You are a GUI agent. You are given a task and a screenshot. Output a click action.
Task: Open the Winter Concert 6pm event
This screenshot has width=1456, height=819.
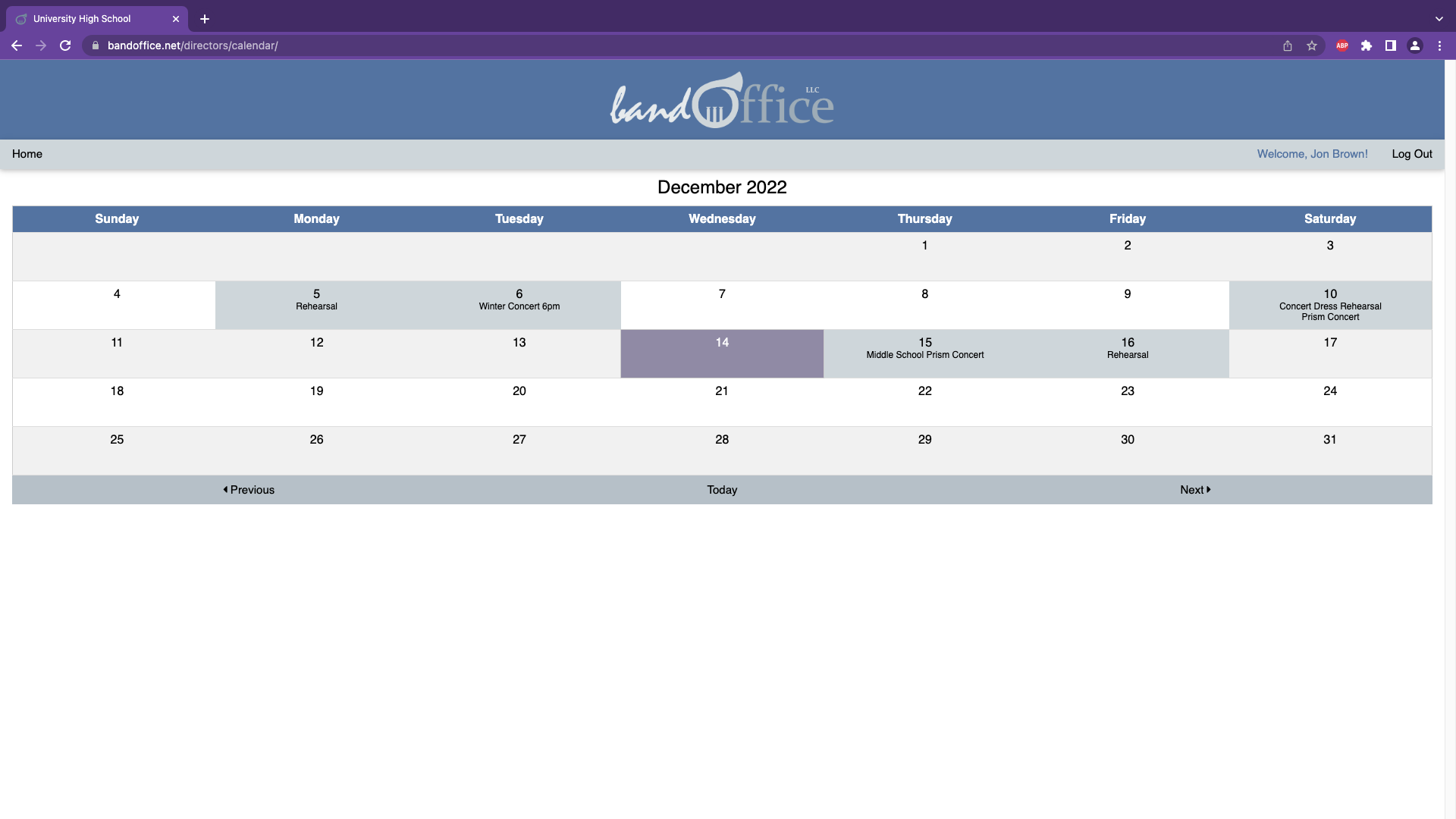[519, 306]
